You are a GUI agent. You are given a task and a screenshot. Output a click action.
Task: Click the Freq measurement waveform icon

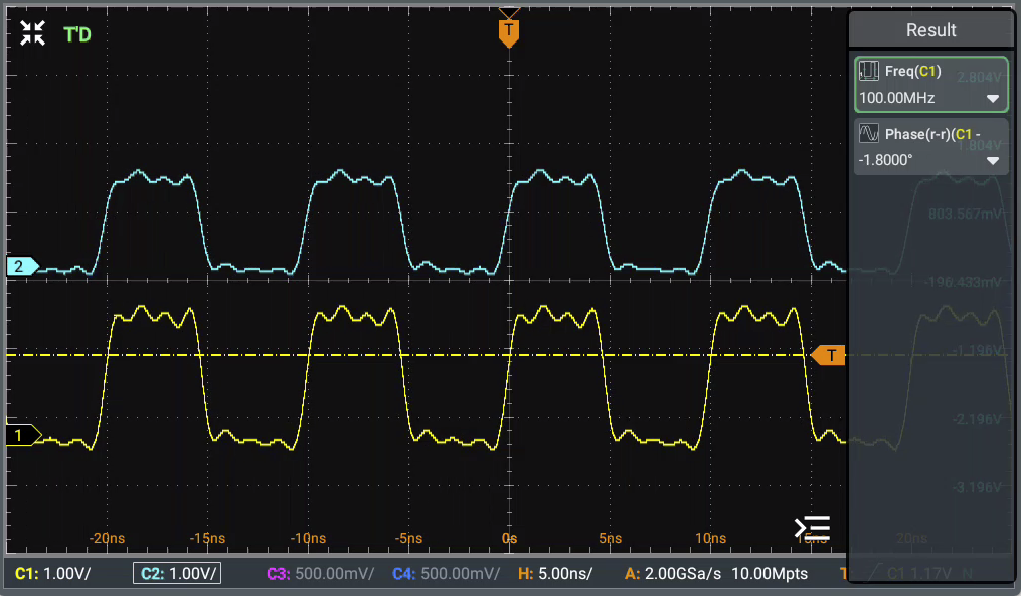pos(869,71)
